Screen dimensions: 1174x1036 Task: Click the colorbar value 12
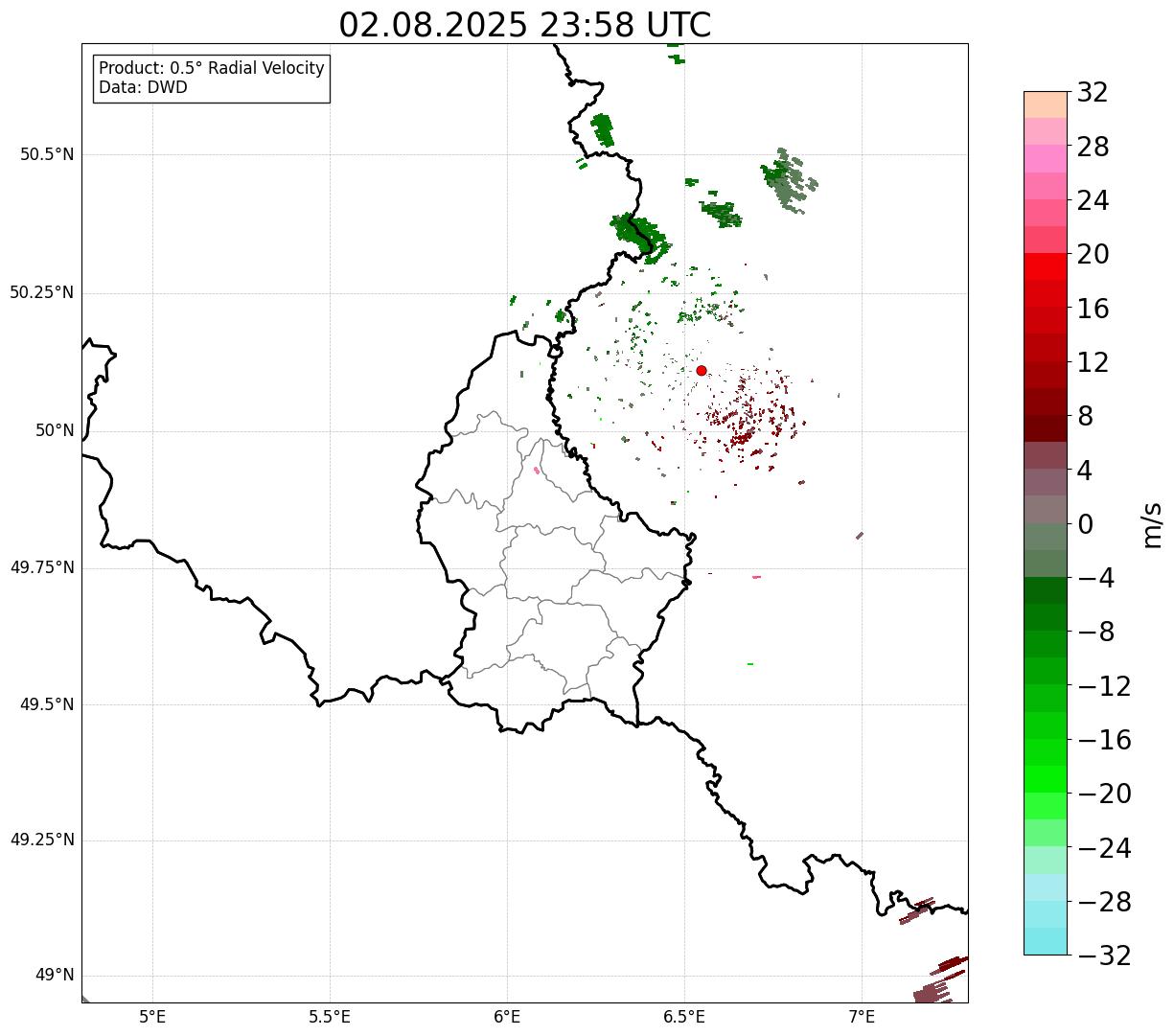click(1093, 362)
